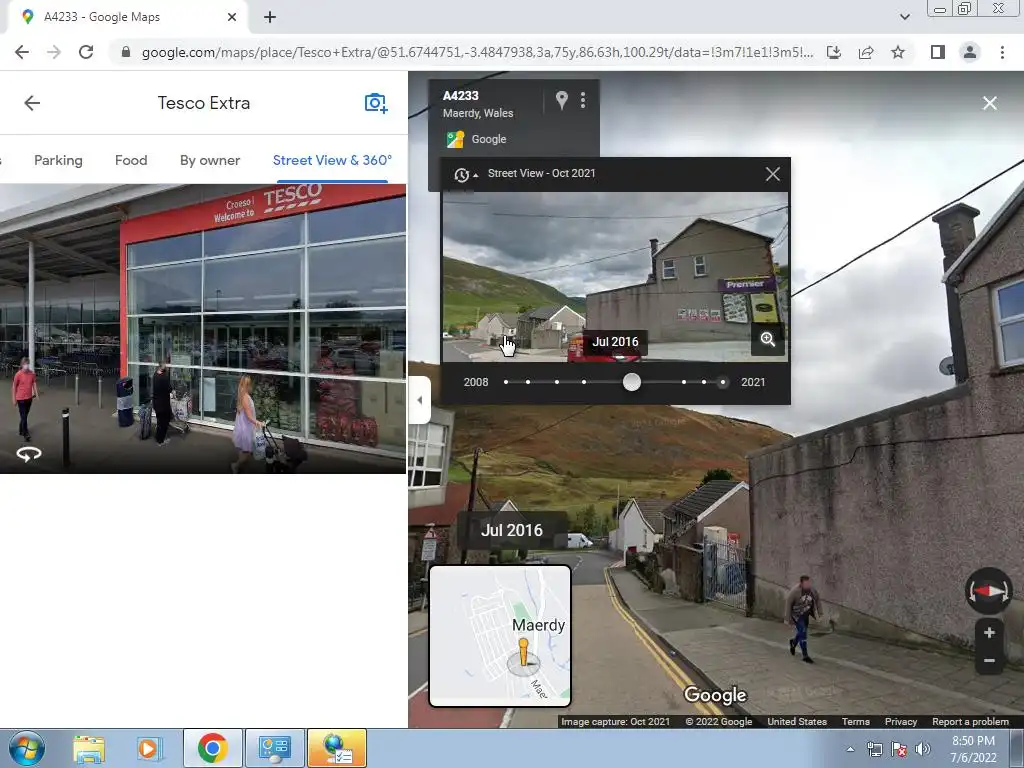Open Windows Media Player from taskbar

pyautogui.click(x=149, y=748)
